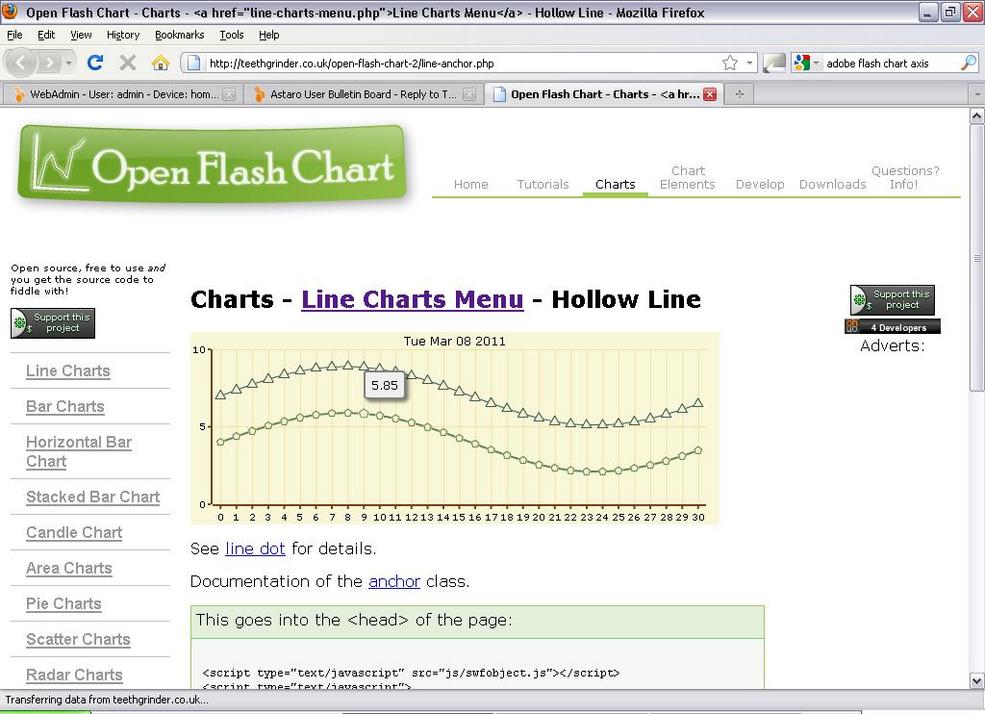Click the search magnifier icon

pos(969,63)
